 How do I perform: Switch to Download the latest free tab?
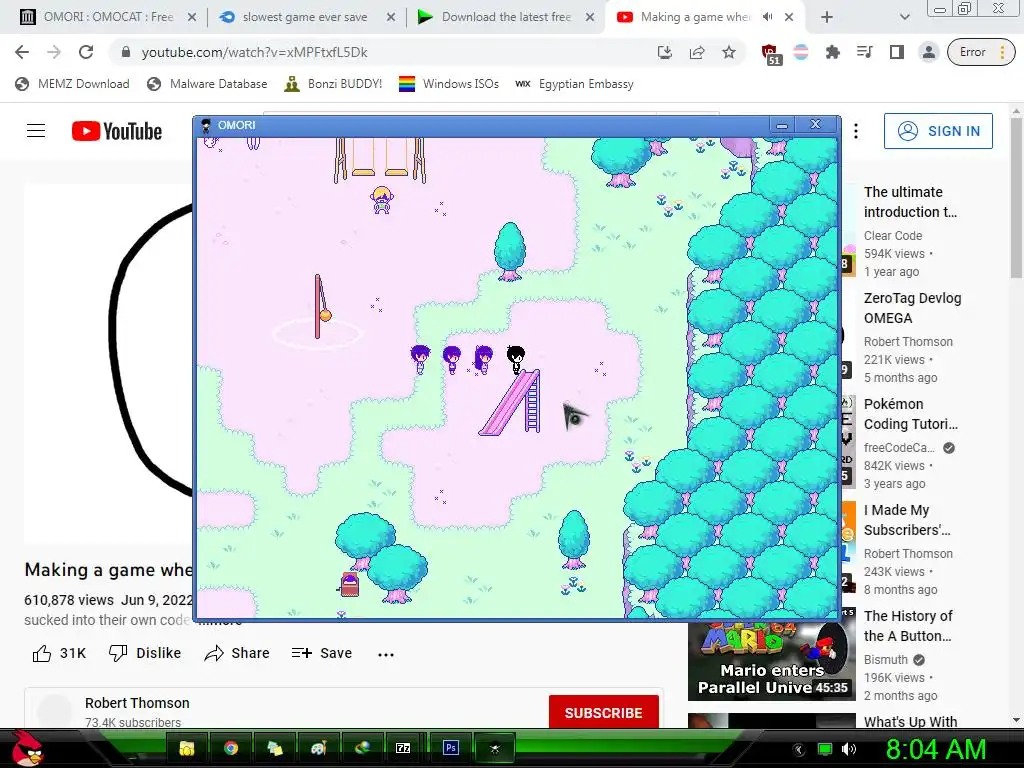tap(504, 17)
